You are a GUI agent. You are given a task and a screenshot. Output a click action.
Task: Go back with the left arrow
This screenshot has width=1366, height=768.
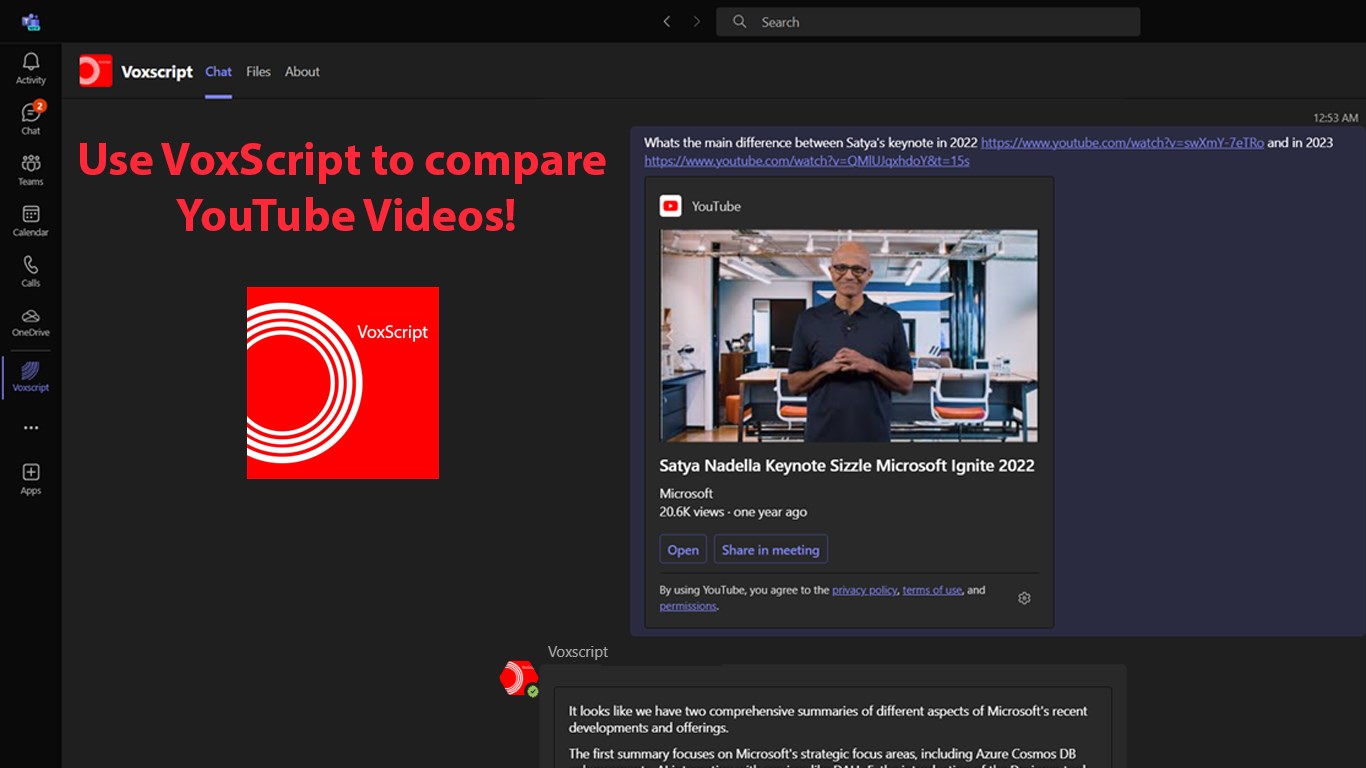point(667,21)
